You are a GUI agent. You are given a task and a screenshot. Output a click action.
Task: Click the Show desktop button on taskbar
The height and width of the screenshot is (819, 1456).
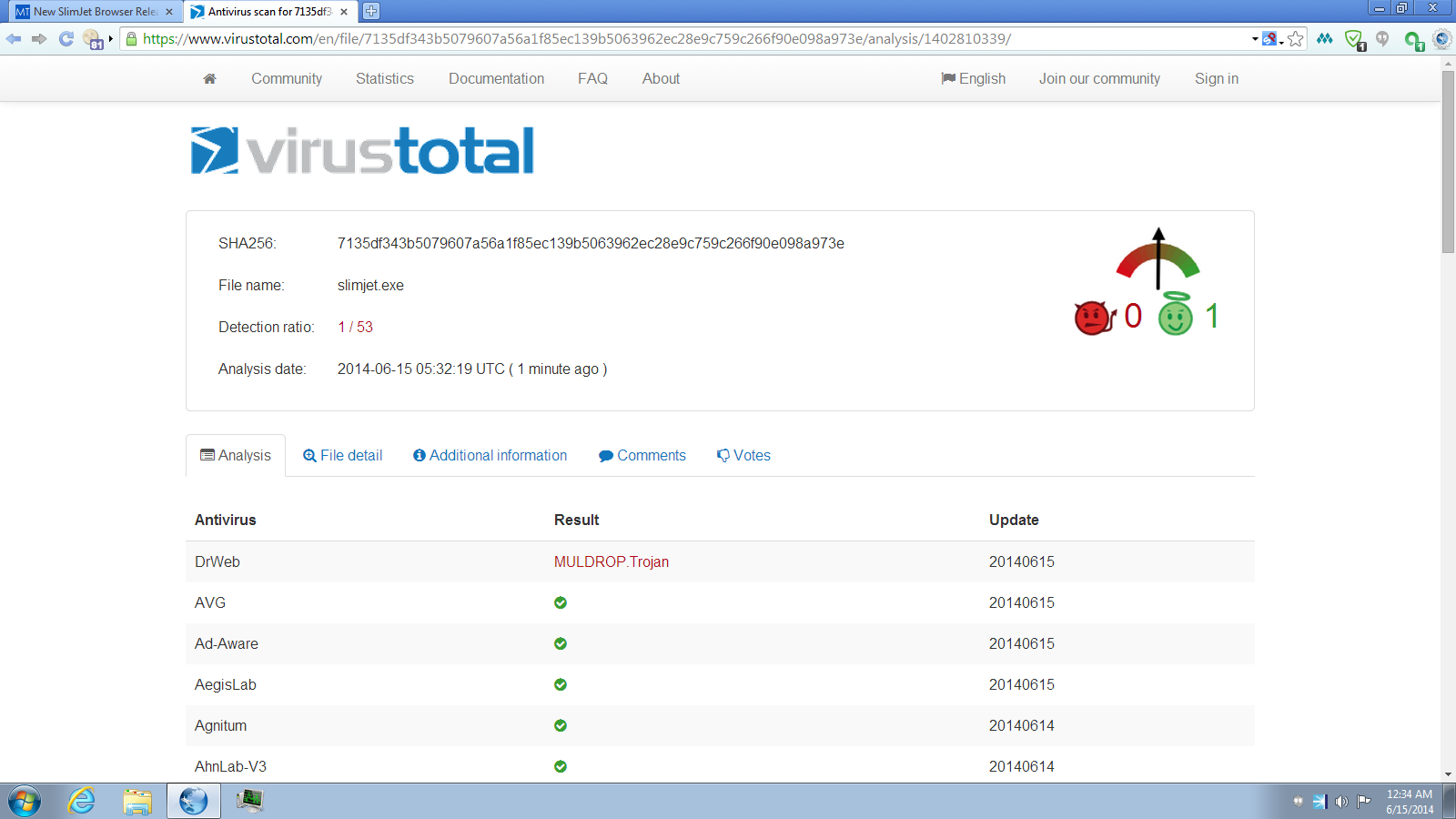click(1449, 802)
